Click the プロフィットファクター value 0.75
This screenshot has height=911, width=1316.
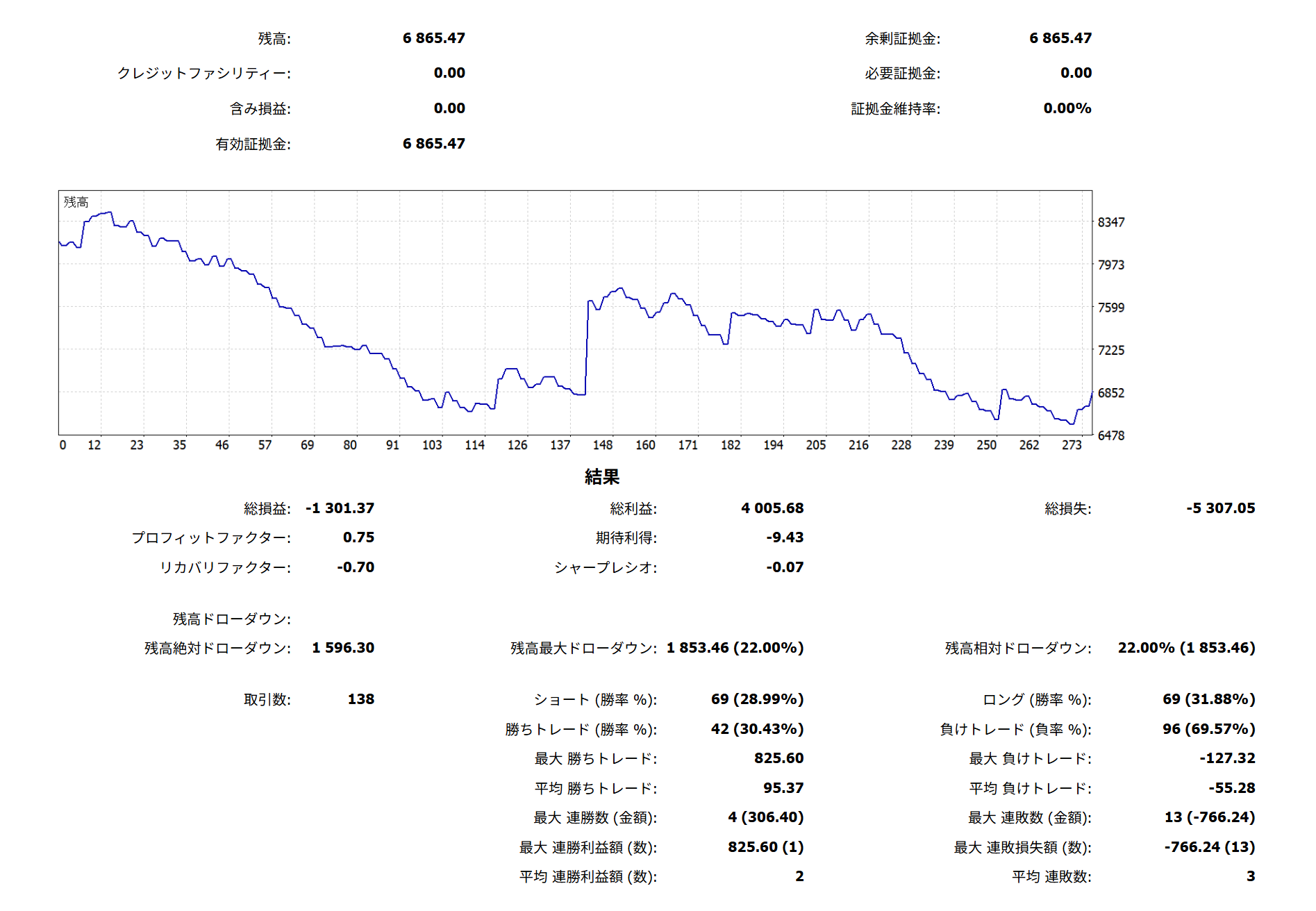(x=358, y=537)
